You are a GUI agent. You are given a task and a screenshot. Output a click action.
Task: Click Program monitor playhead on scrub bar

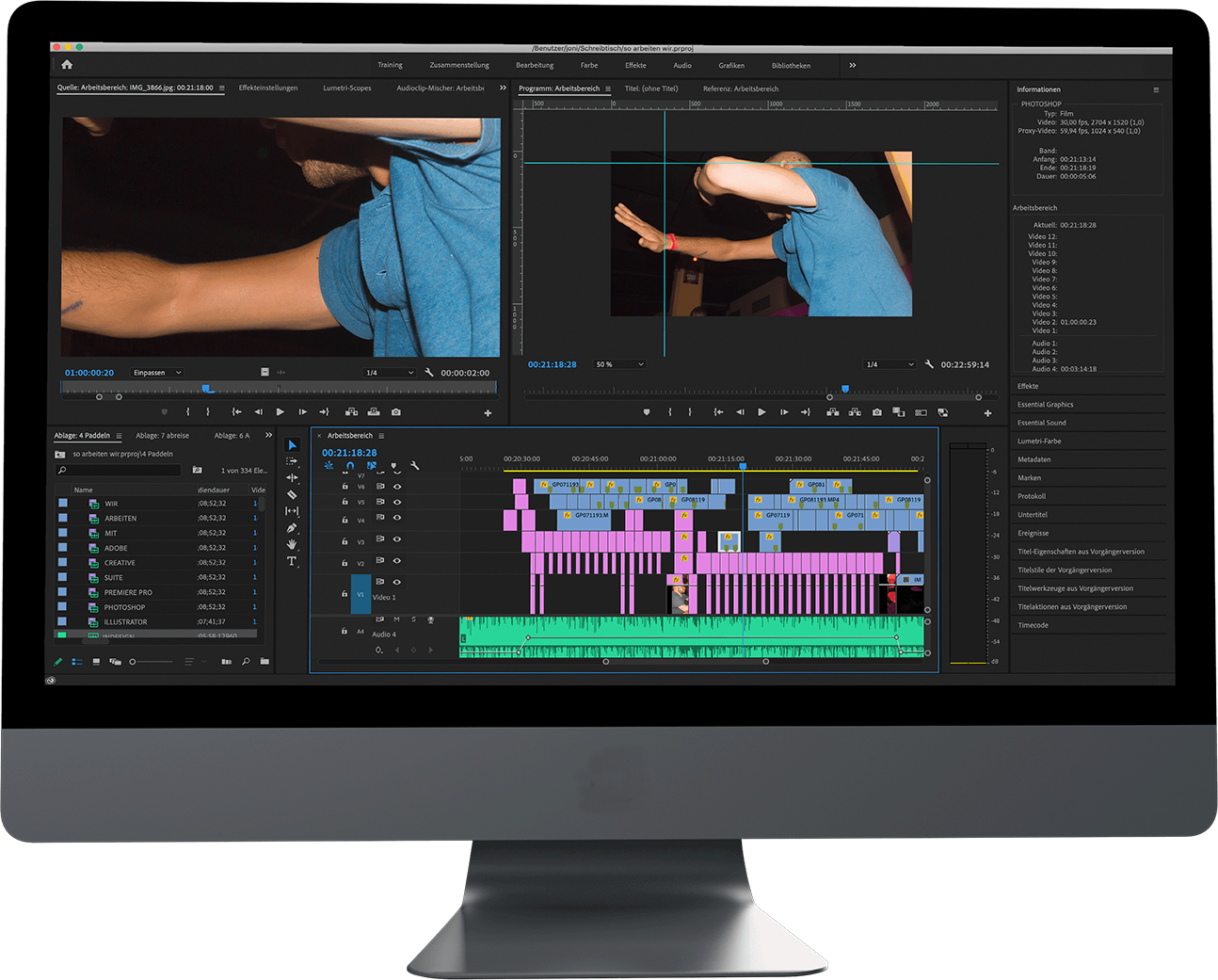845,388
